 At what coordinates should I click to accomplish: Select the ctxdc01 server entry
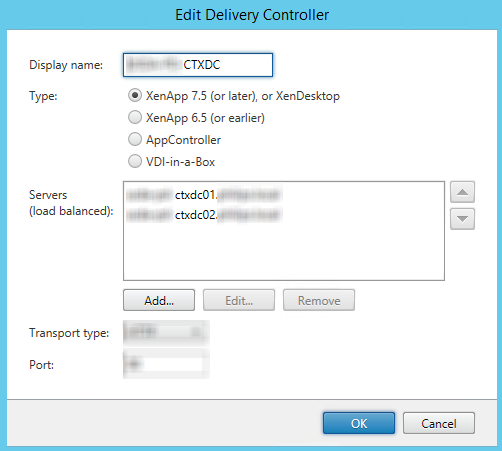pyautogui.click(x=203, y=195)
